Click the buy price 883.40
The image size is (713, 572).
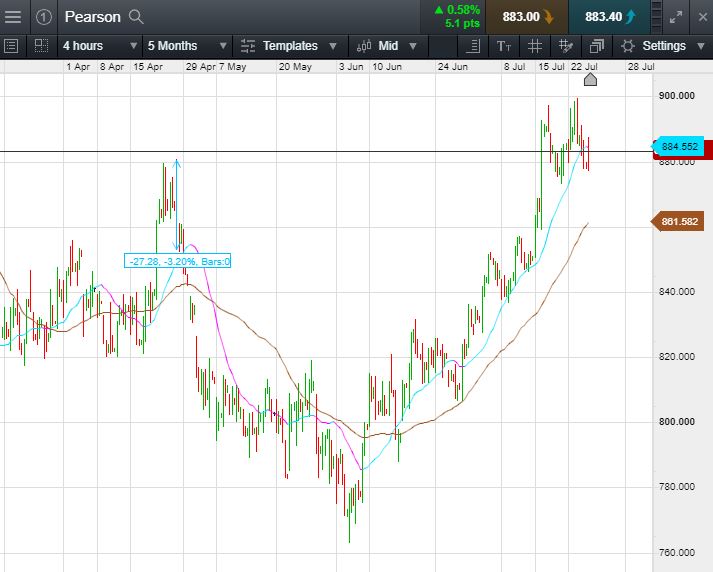tap(609, 17)
